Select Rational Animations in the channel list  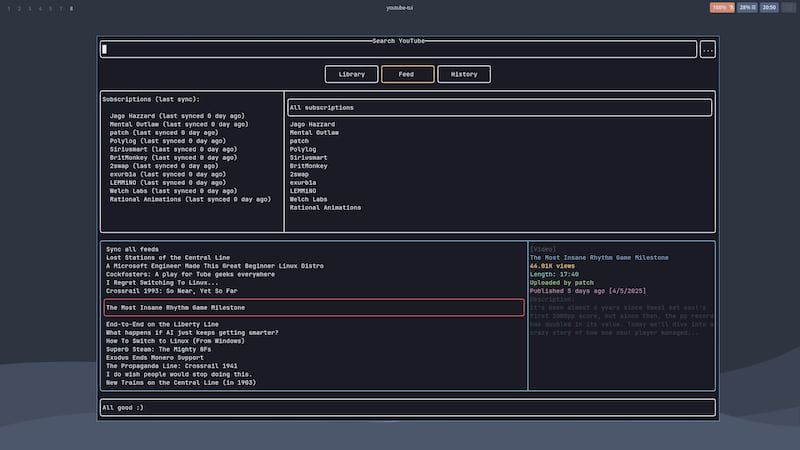[x=326, y=208]
